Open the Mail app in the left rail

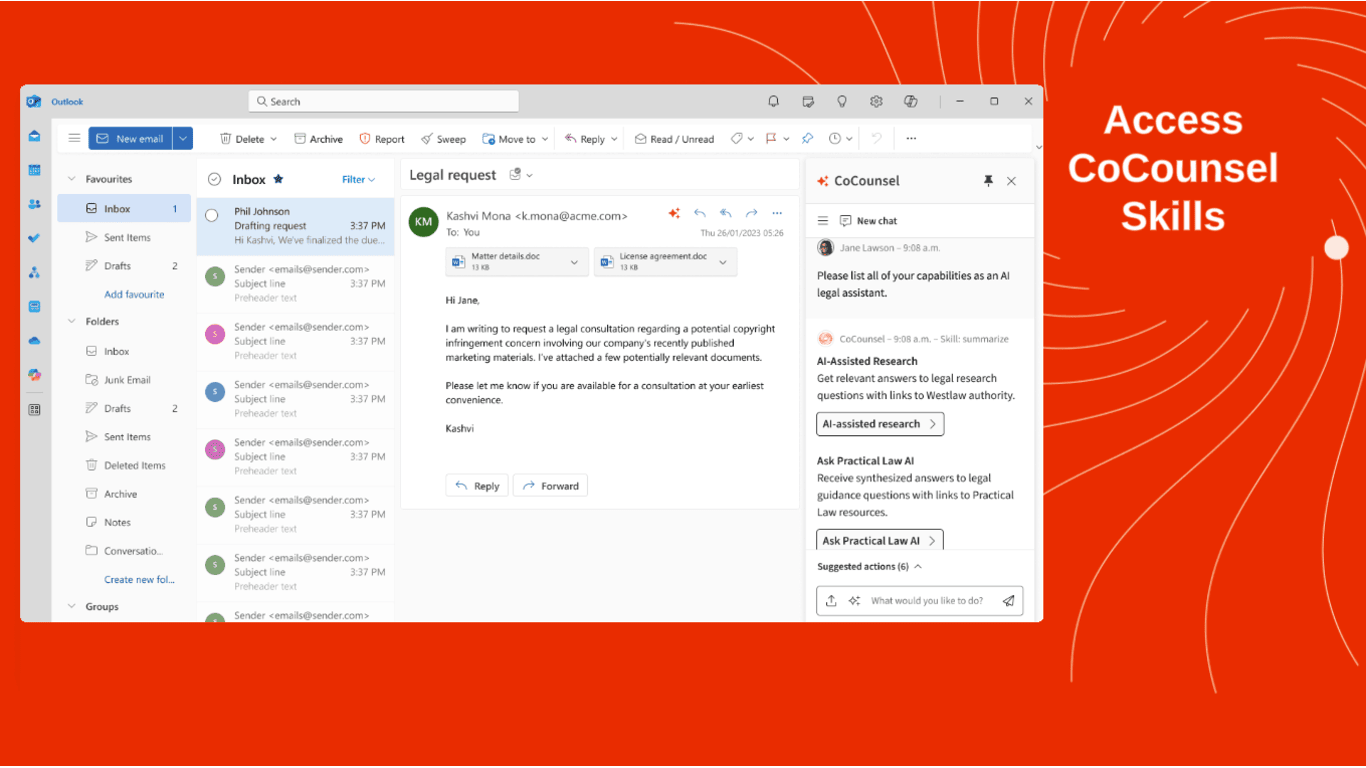click(34, 136)
